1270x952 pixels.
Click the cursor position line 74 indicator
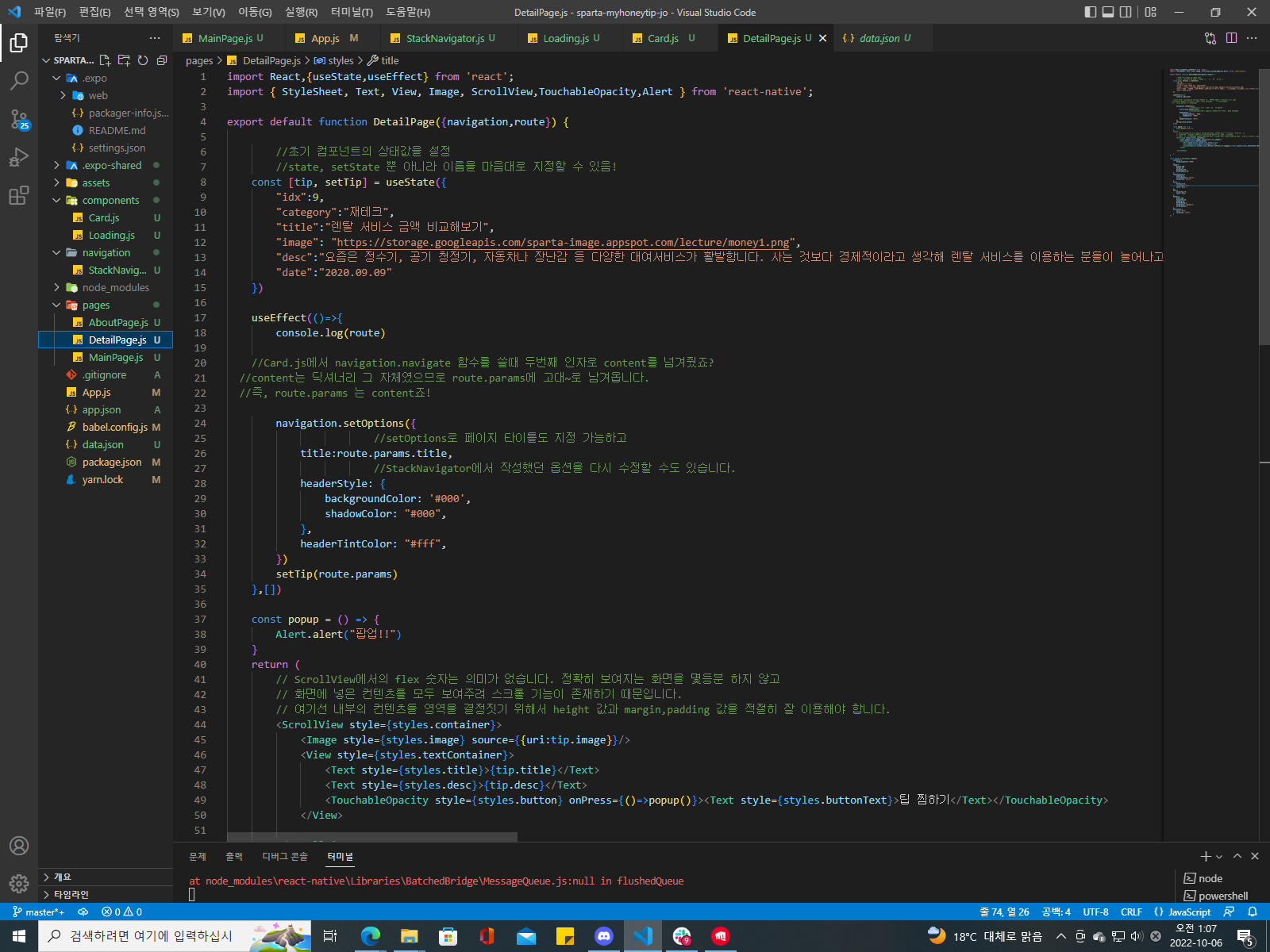click(1004, 912)
